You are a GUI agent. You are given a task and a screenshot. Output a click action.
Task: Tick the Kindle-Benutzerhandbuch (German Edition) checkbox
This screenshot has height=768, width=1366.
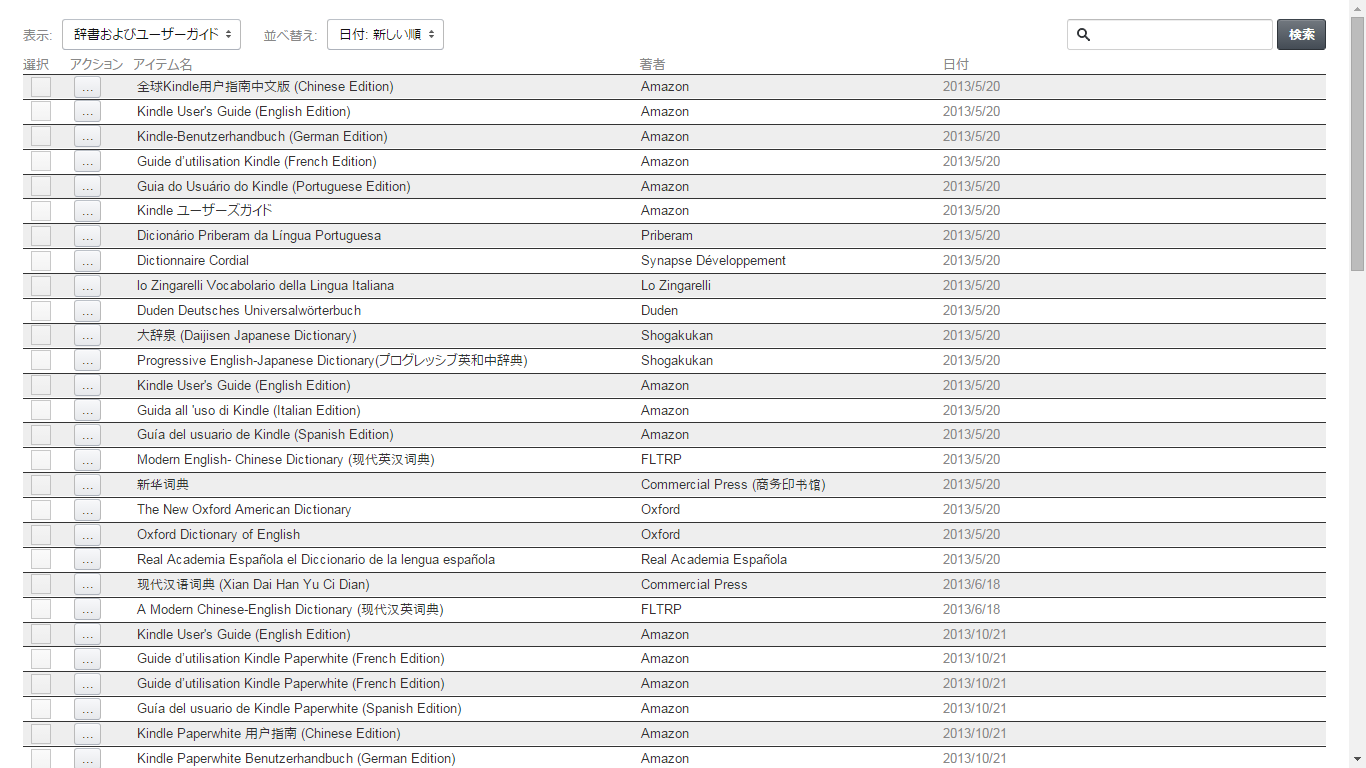[41, 137]
